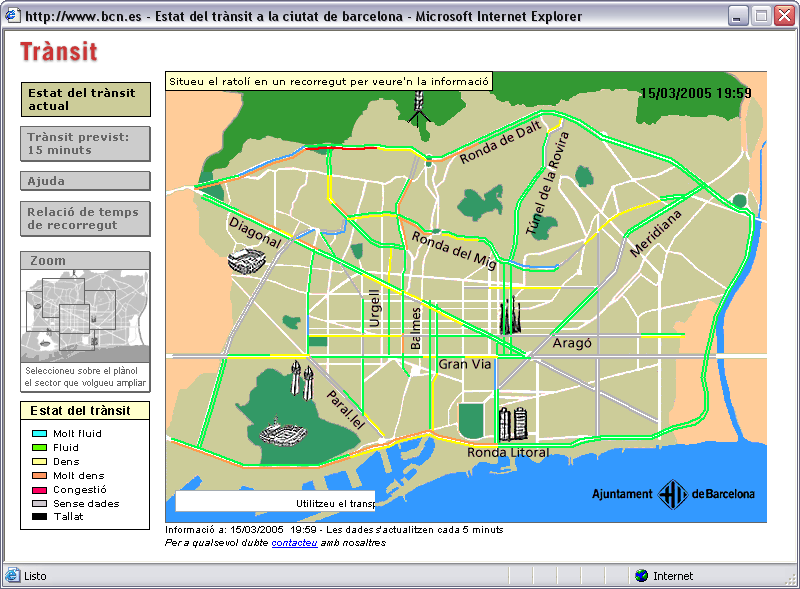Screen dimensions: 800x589
Task: Click the Trànsit page heading
Action: click(59, 52)
